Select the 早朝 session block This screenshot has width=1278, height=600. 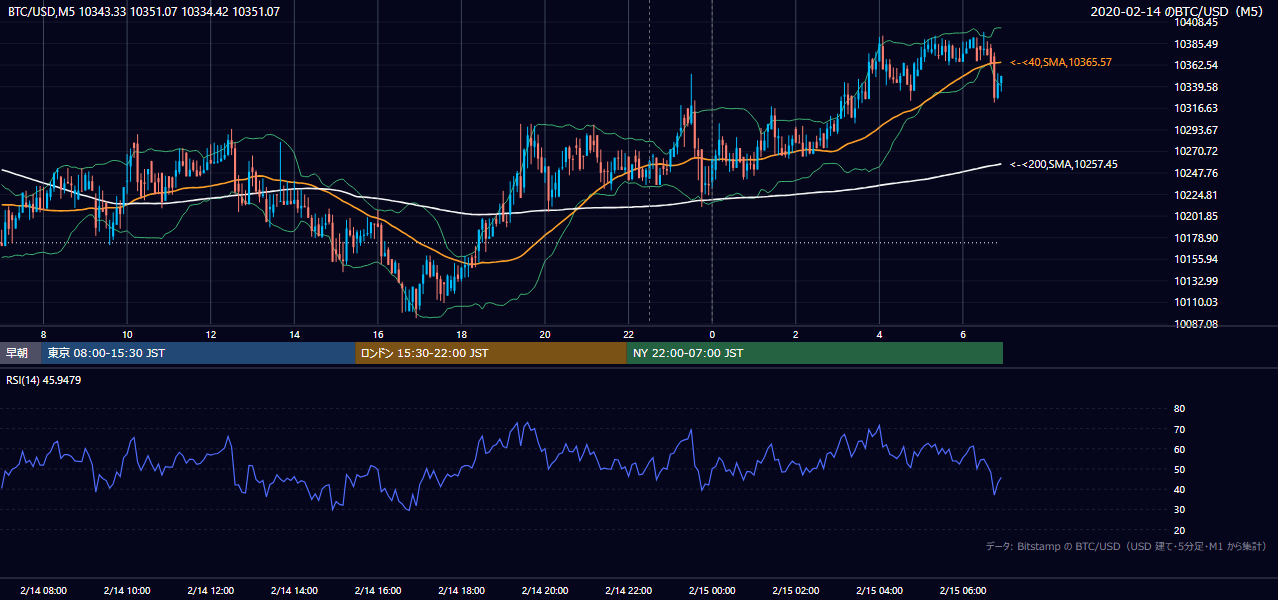[x=20, y=353]
